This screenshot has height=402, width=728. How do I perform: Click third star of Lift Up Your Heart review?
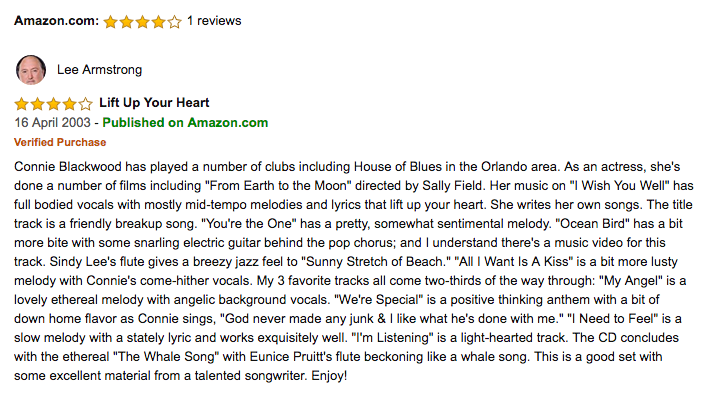53,104
